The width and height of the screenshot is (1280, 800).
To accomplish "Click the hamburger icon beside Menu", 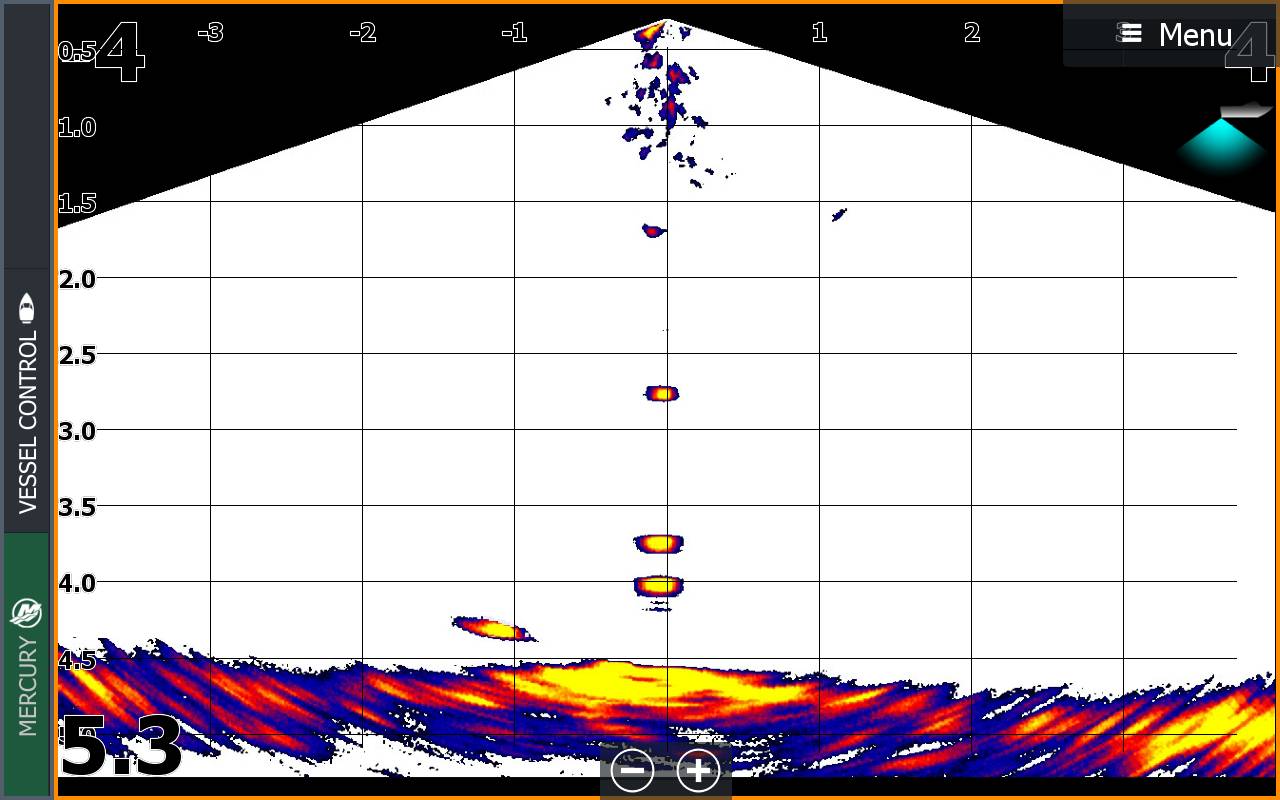I will click(1131, 35).
